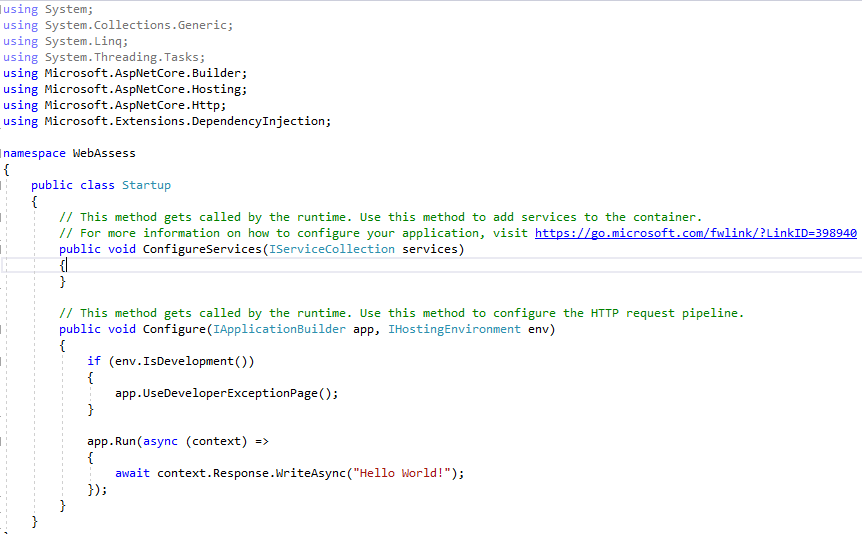Click 'Response' in context.Response.WriteAsync

tap(241, 474)
